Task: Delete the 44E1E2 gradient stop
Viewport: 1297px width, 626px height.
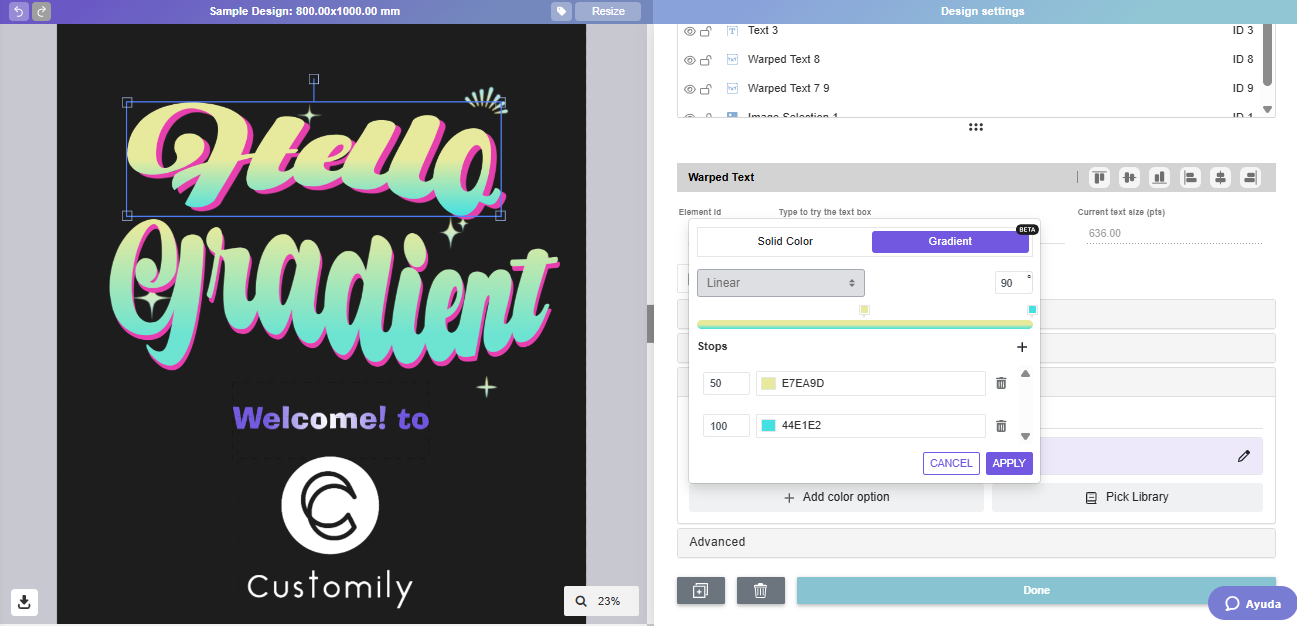Action: (1001, 426)
